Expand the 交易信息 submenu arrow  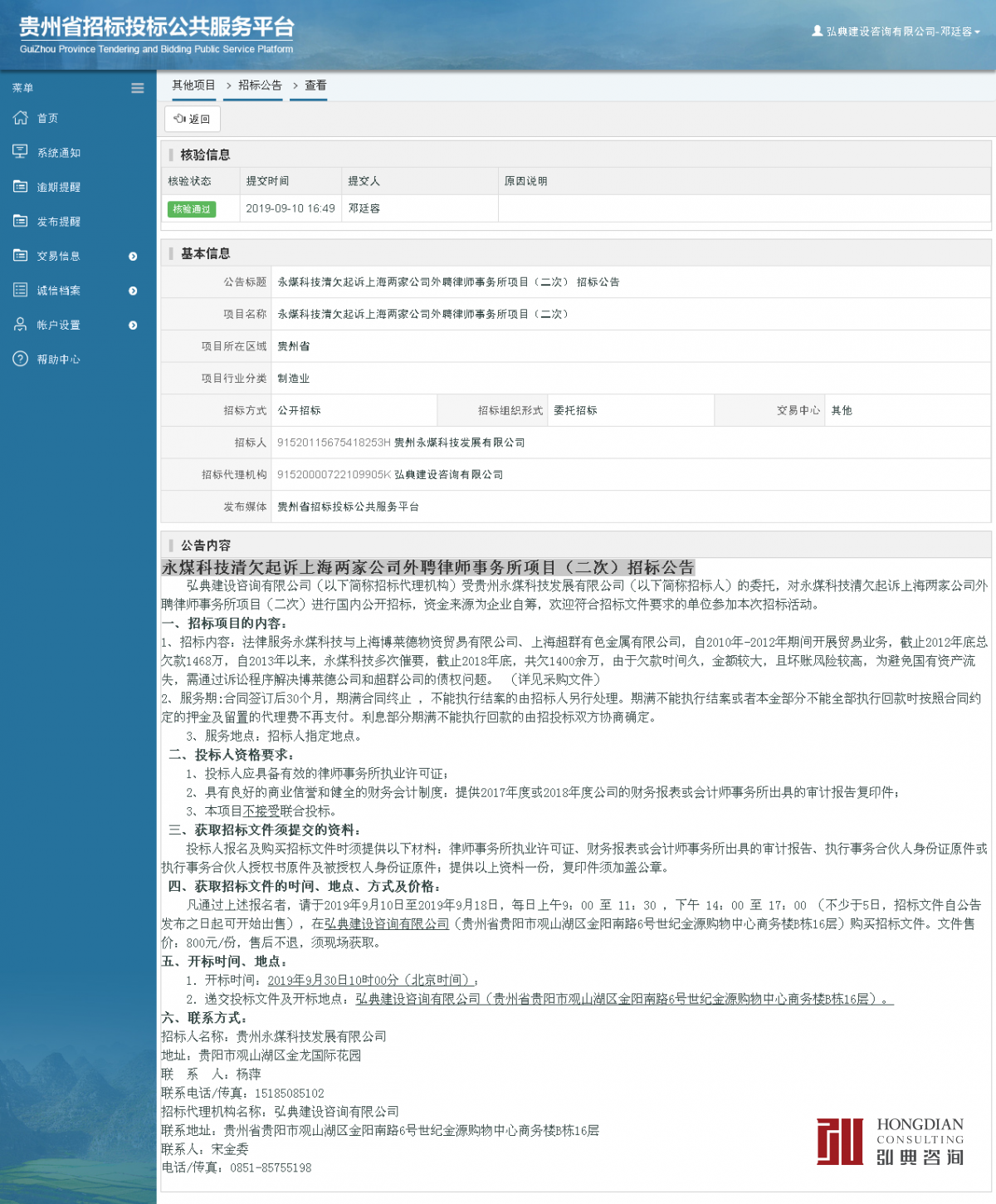133,257
